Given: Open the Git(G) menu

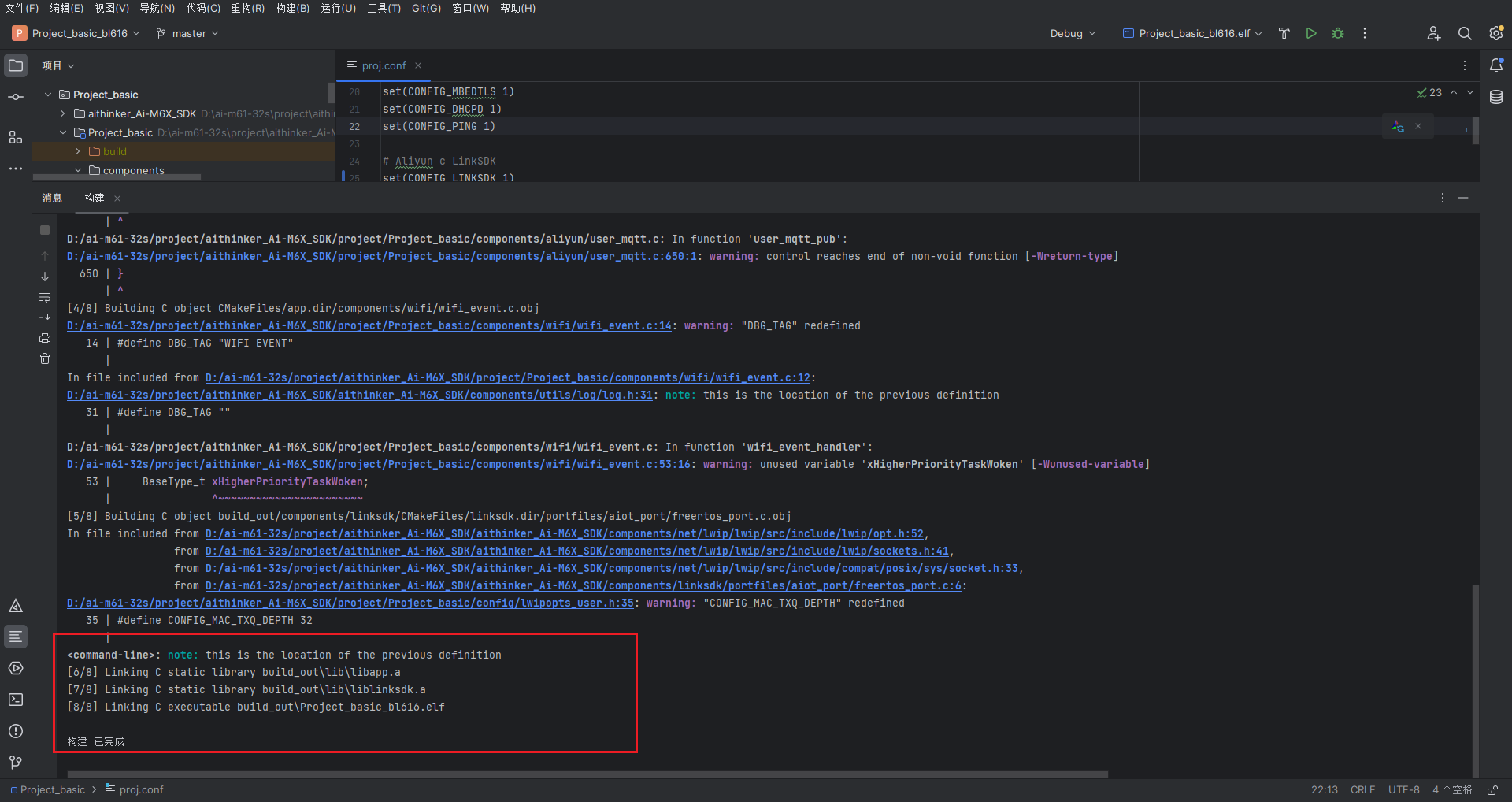Looking at the screenshot, I should (x=426, y=8).
